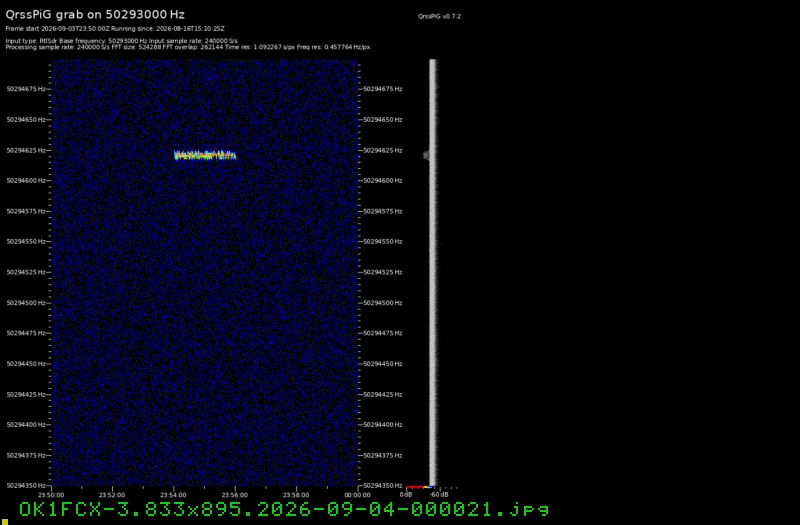Click the 23:58:00 time axis label
Viewport: 800px width, 525px height.
tap(296, 495)
